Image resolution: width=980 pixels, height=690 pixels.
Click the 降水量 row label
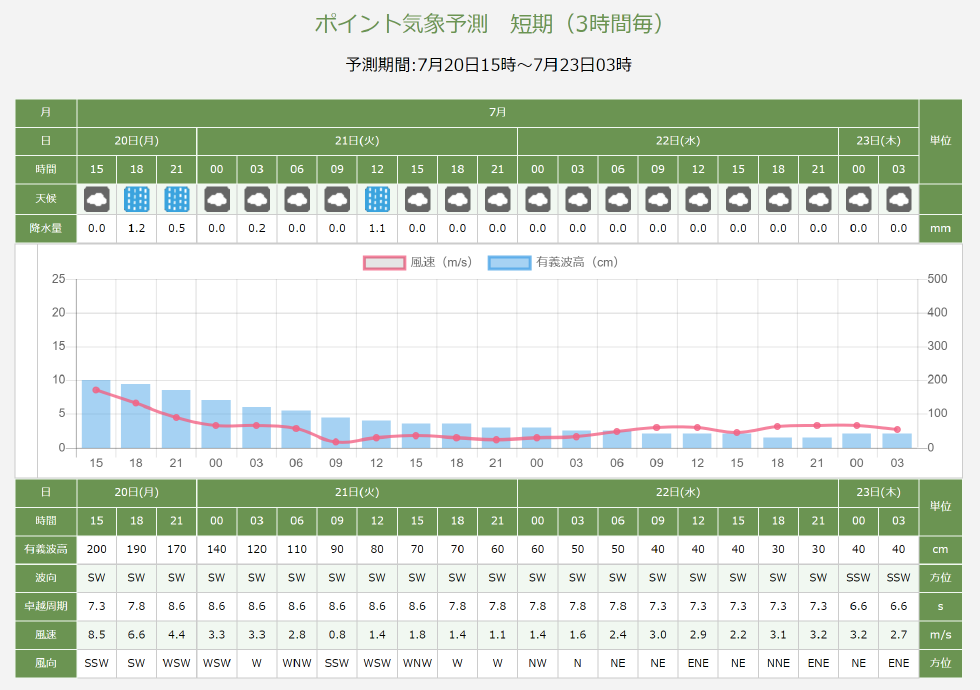pyautogui.click(x=46, y=228)
